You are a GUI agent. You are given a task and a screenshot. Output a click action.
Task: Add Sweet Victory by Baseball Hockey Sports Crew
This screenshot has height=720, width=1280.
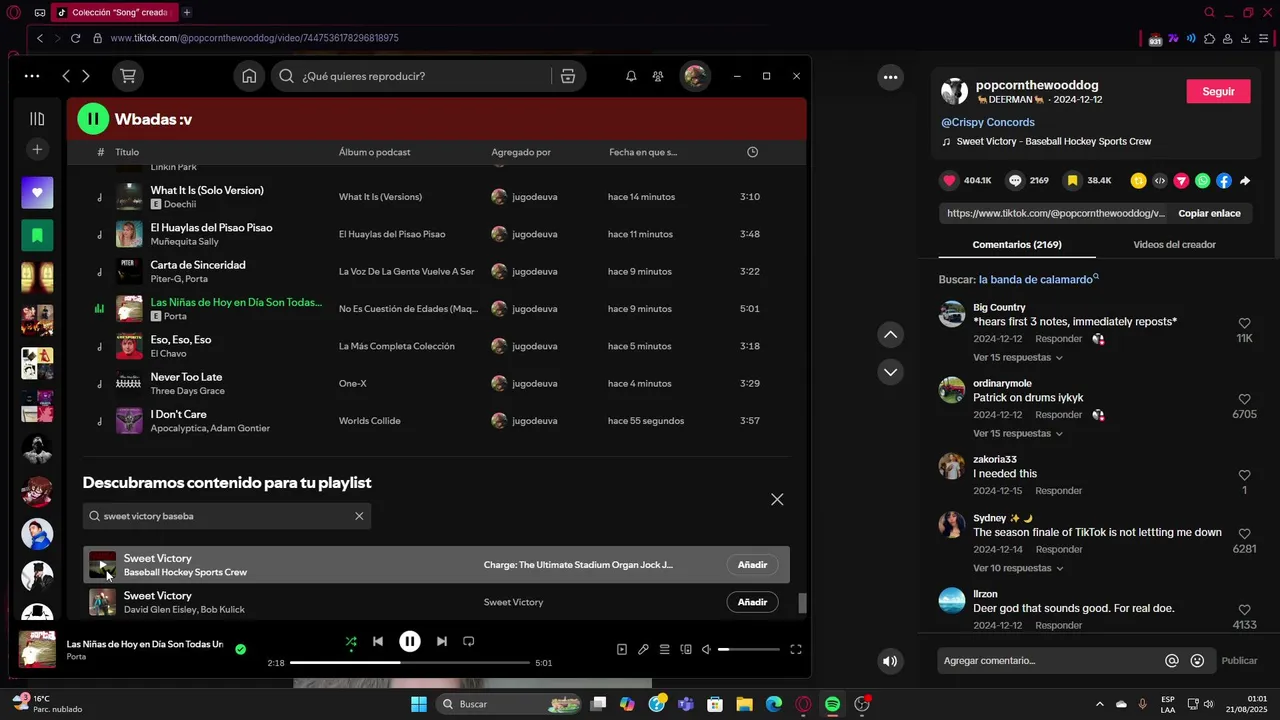pos(752,565)
